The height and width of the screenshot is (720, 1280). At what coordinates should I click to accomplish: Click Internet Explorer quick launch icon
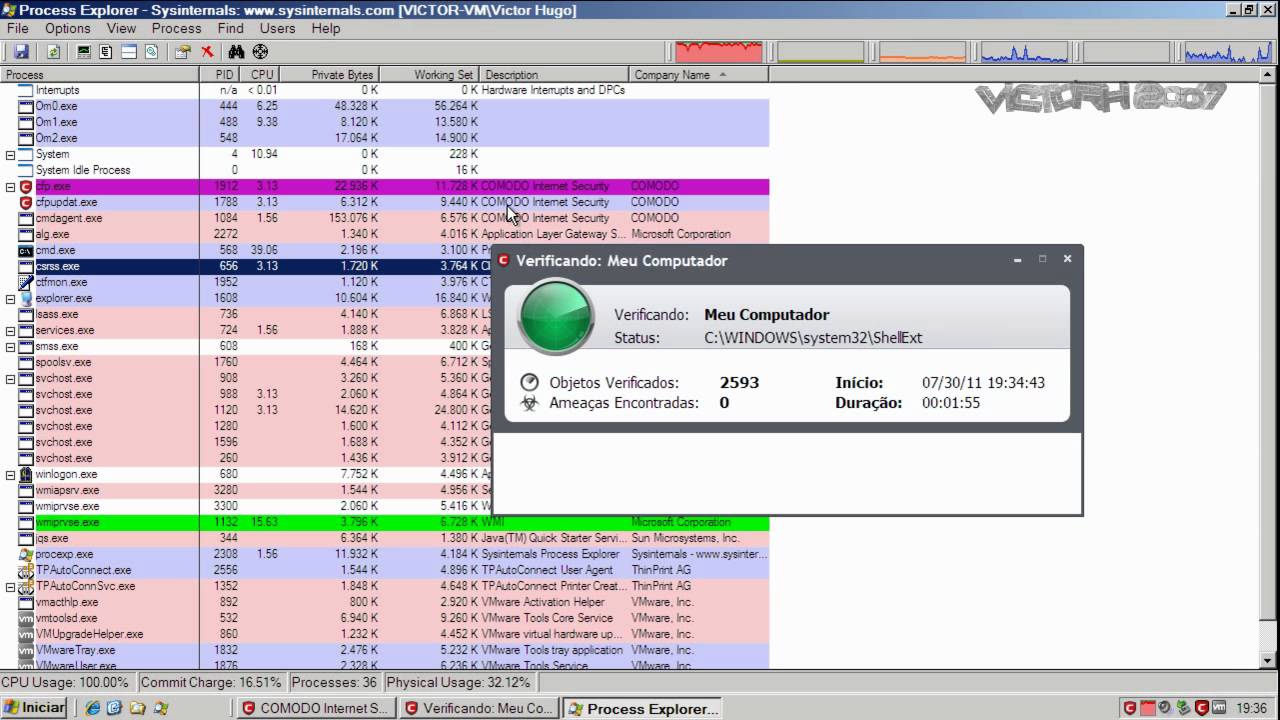93,708
